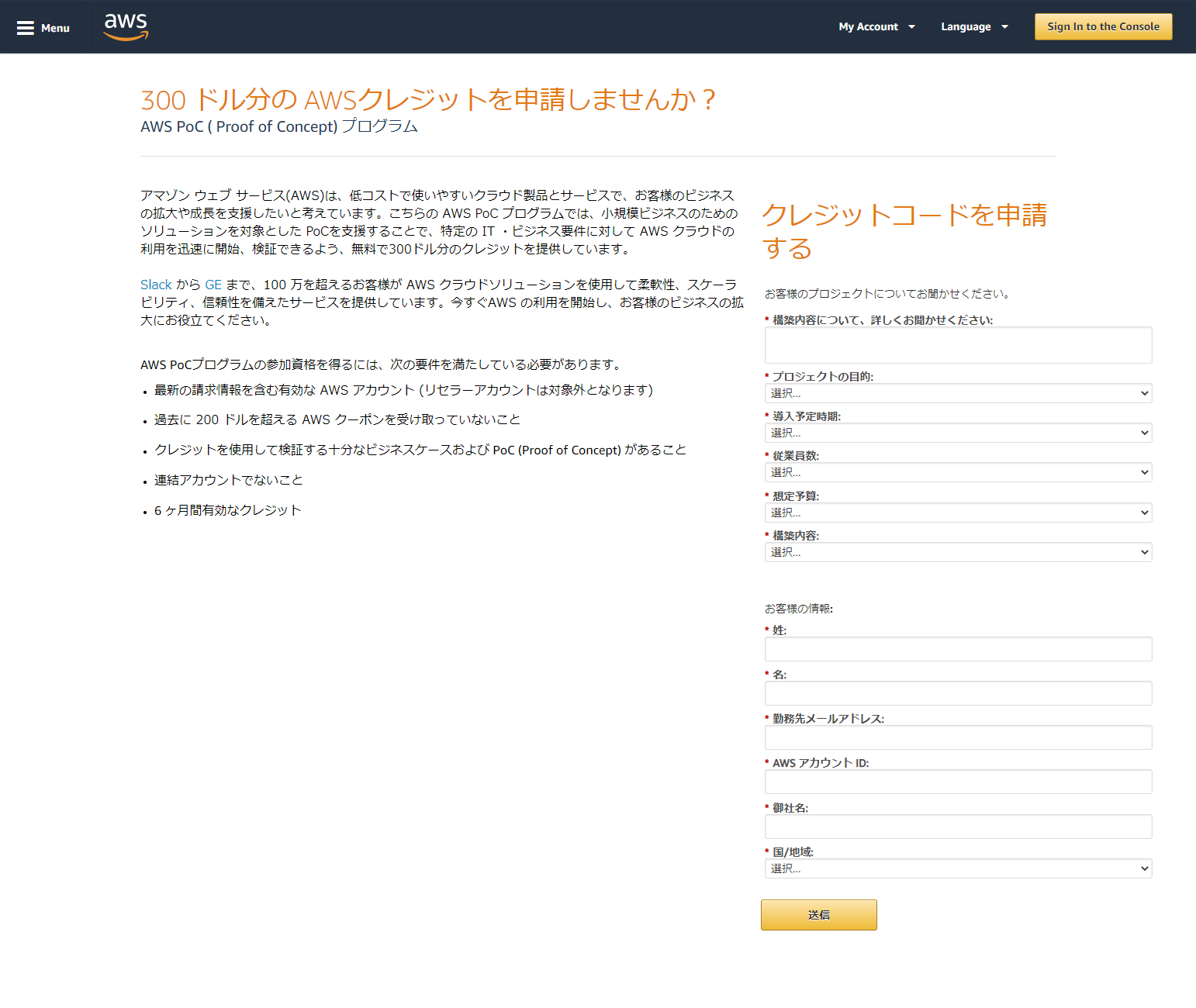The image size is (1196, 1008).
Task: Click the Language dropdown arrow
Action: [x=1004, y=27]
